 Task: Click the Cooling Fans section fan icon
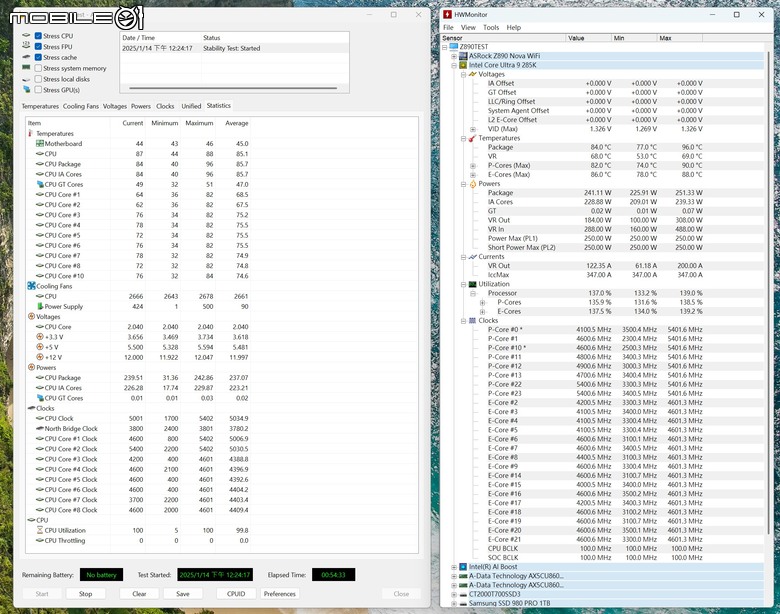[x=31, y=286]
